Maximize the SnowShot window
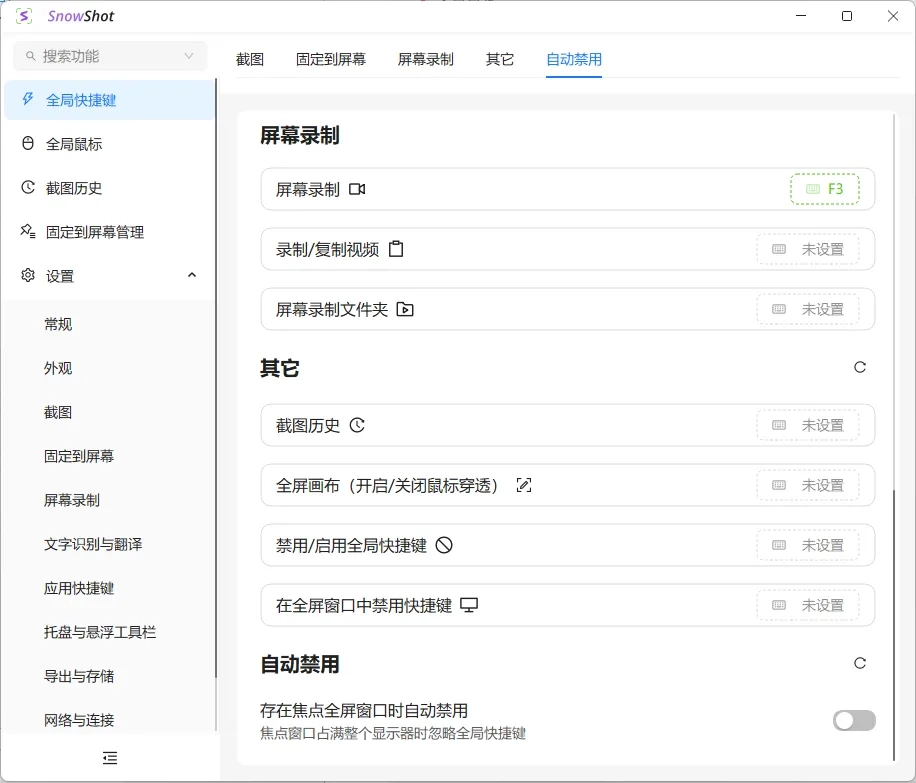The image size is (916, 783). pyautogui.click(x=846, y=16)
